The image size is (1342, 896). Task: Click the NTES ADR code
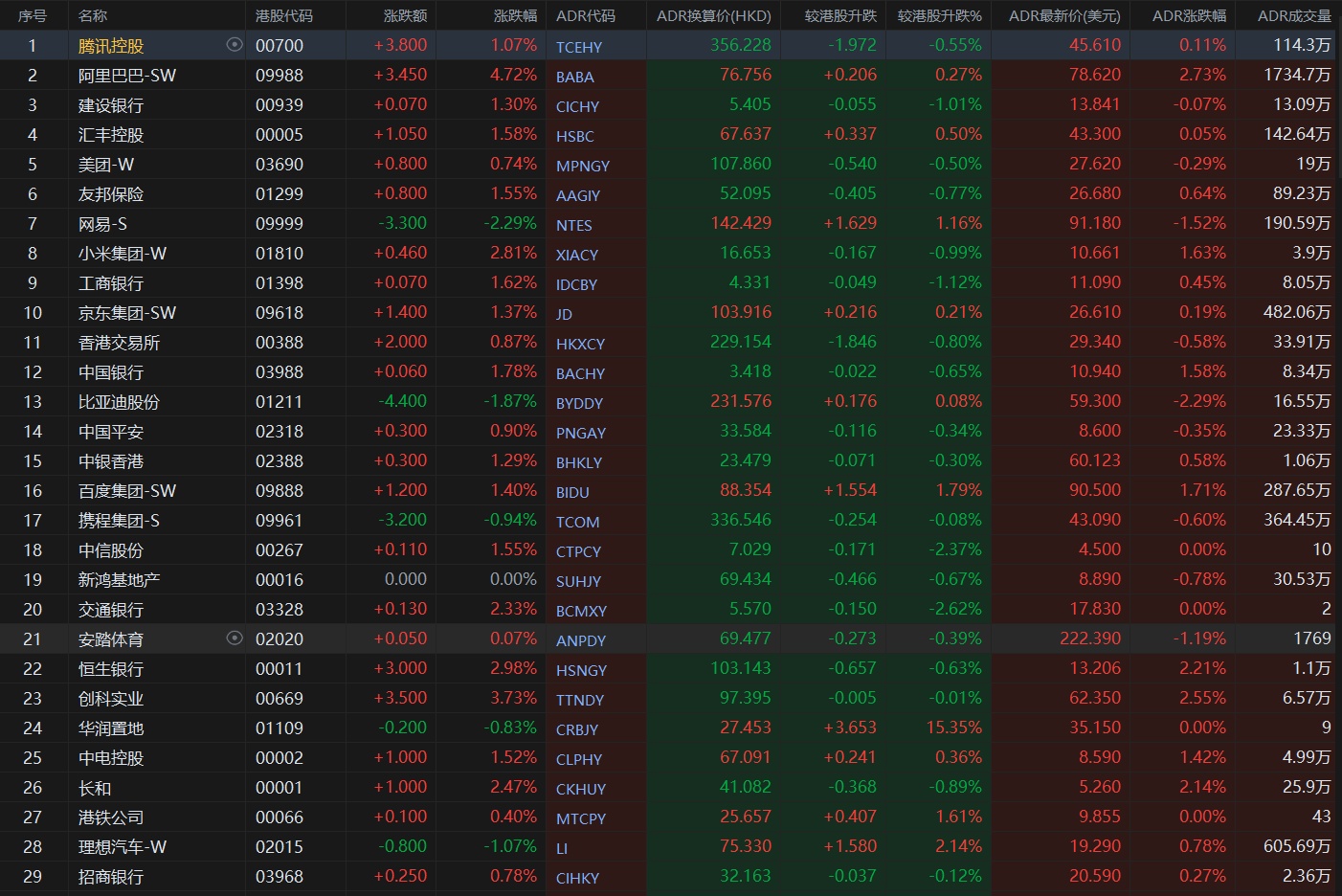(x=574, y=225)
